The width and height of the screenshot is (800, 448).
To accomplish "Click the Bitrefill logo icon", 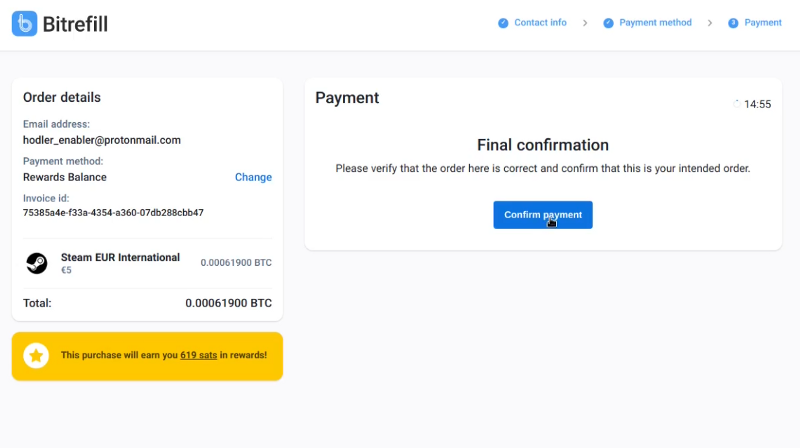I will pyautogui.click(x=24, y=23).
